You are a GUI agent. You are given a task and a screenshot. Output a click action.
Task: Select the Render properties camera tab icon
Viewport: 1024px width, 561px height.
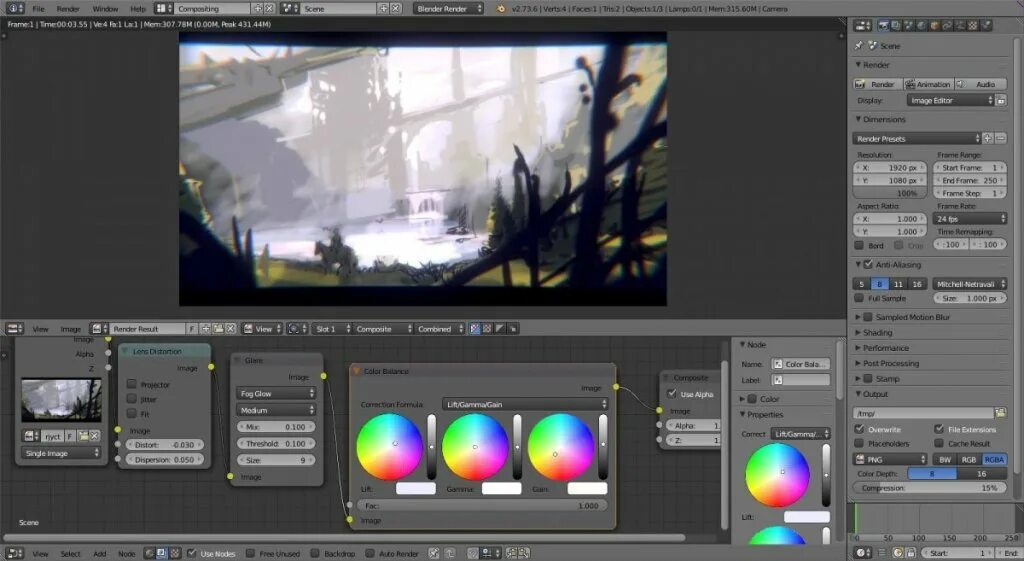[x=884, y=25]
